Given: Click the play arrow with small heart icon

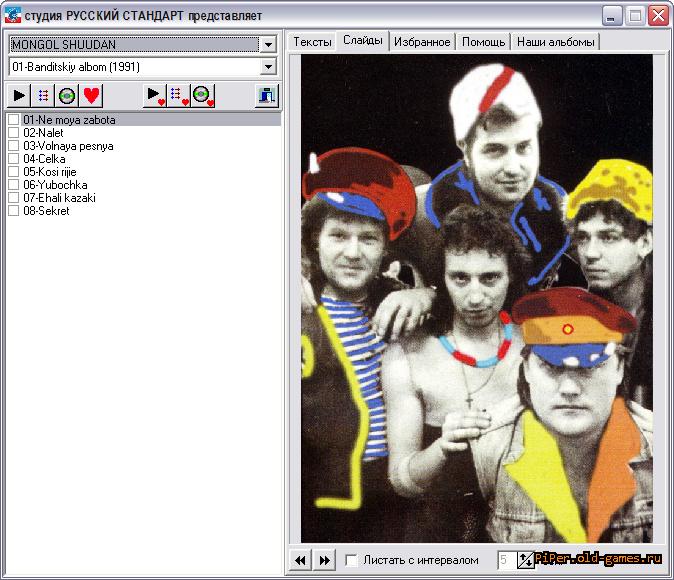Looking at the screenshot, I should pos(155,95).
